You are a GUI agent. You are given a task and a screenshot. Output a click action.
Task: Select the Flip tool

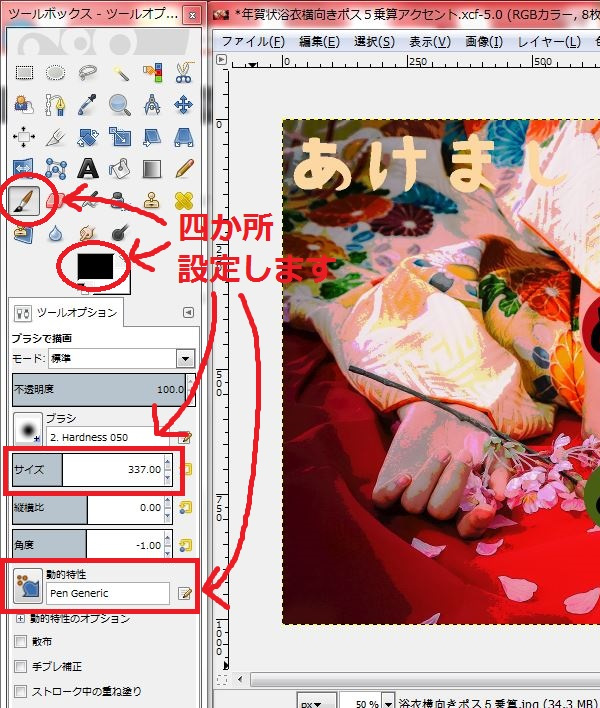[x=24, y=169]
